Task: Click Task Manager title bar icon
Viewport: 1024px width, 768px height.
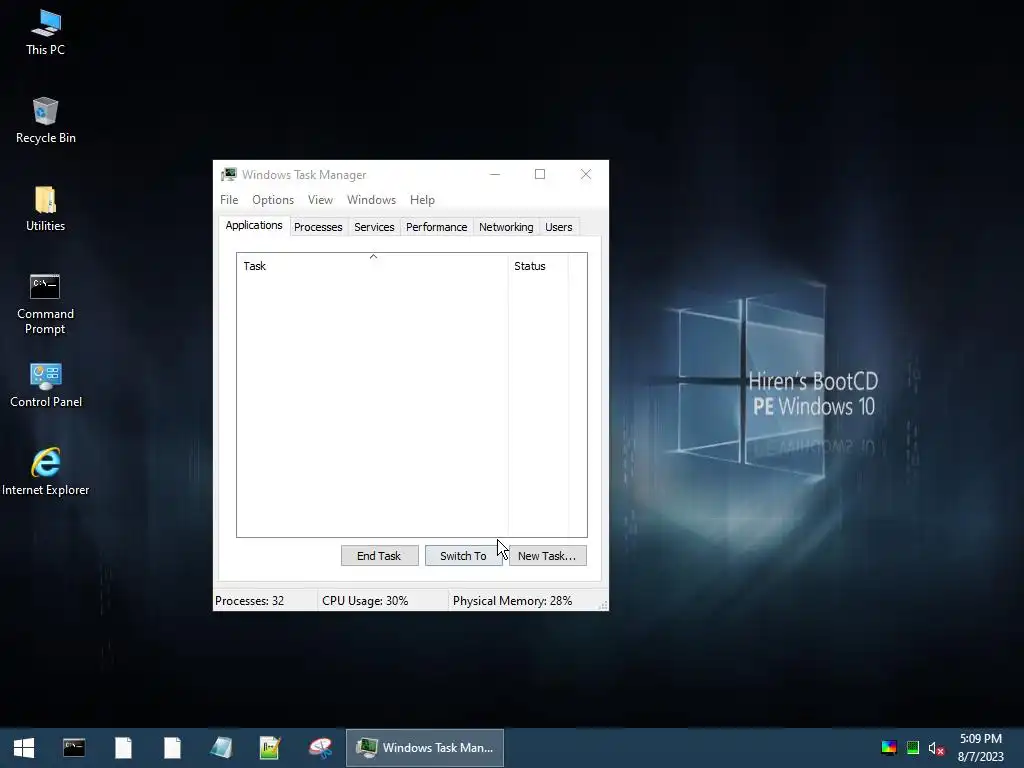Action: tap(229, 174)
